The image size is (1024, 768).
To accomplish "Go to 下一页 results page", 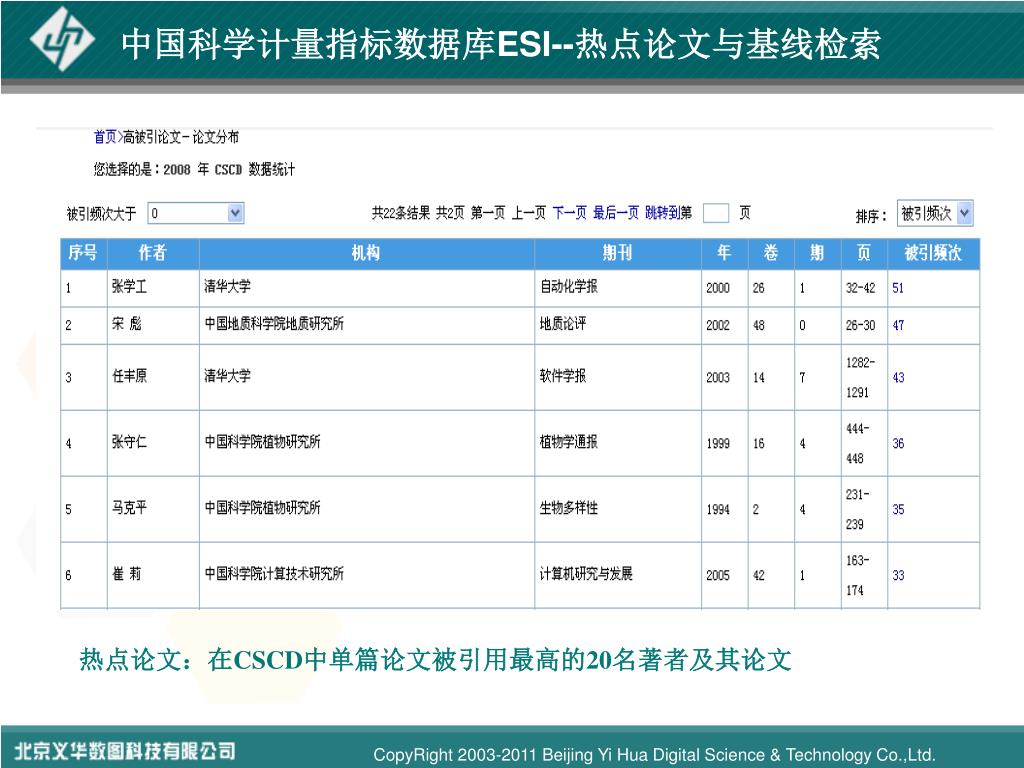I will [x=569, y=213].
